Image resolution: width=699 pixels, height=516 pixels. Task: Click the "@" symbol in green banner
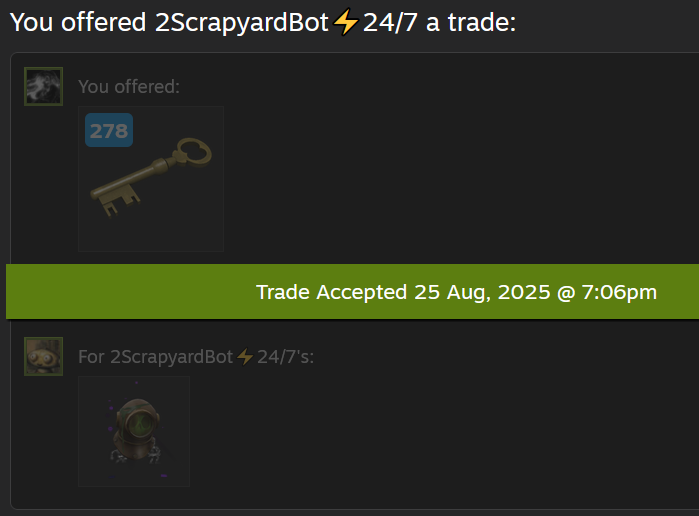pos(566,293)
